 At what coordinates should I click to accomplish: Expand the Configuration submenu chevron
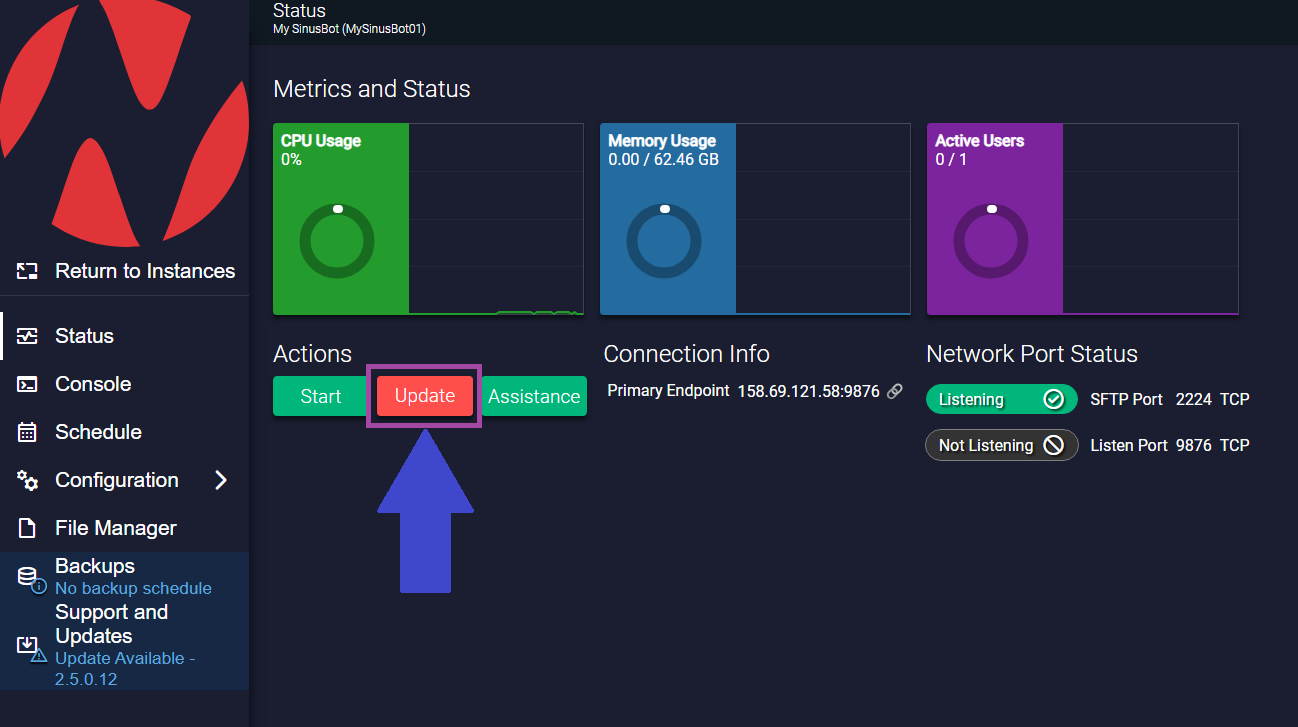coord(222,479)
